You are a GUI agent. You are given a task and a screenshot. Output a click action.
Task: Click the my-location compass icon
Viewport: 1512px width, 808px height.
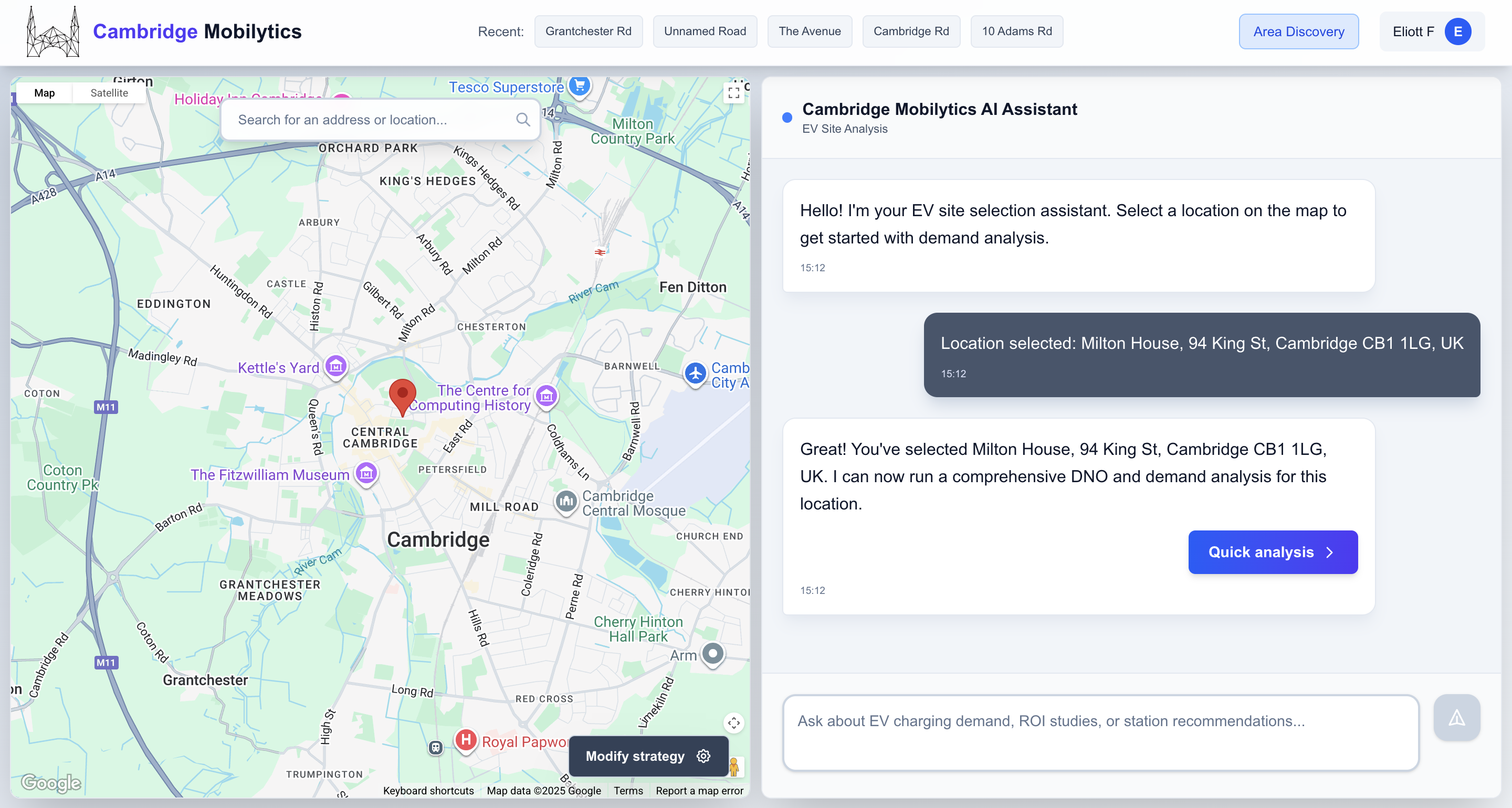733,723
